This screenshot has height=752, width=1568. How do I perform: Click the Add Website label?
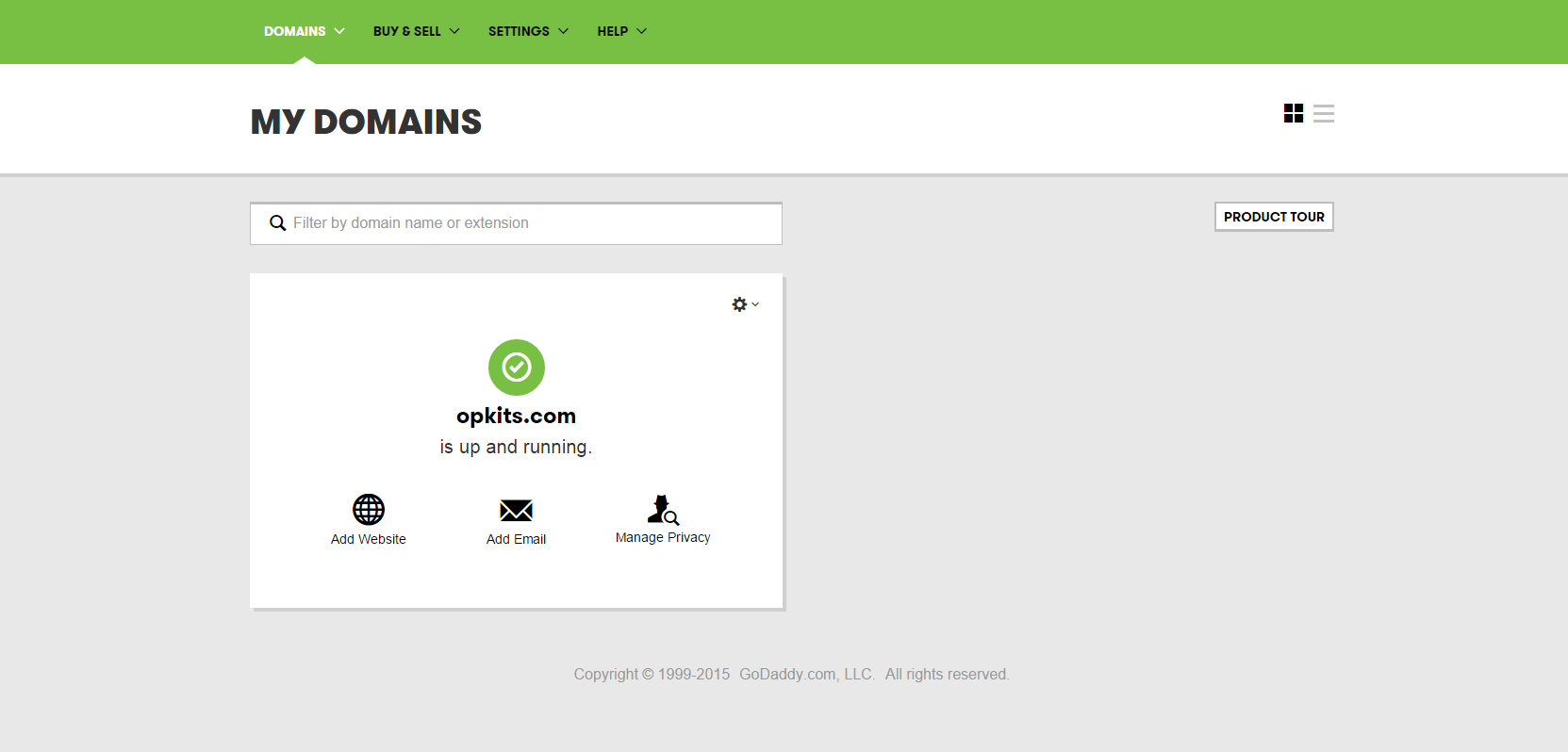click(x=369, y=539)
